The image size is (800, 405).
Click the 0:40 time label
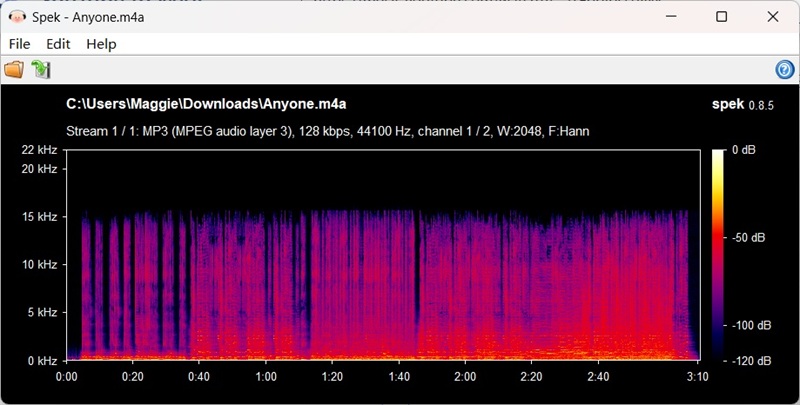[199, 377]
